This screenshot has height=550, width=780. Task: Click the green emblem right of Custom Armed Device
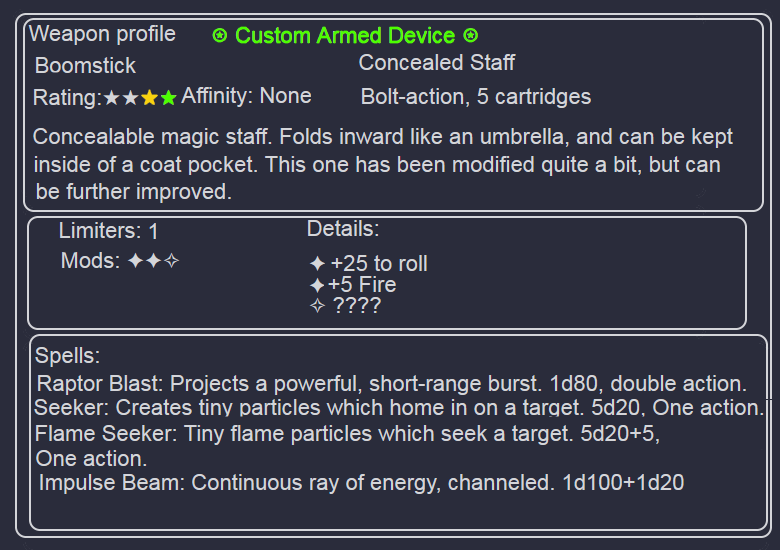click(x=471, y=35)
